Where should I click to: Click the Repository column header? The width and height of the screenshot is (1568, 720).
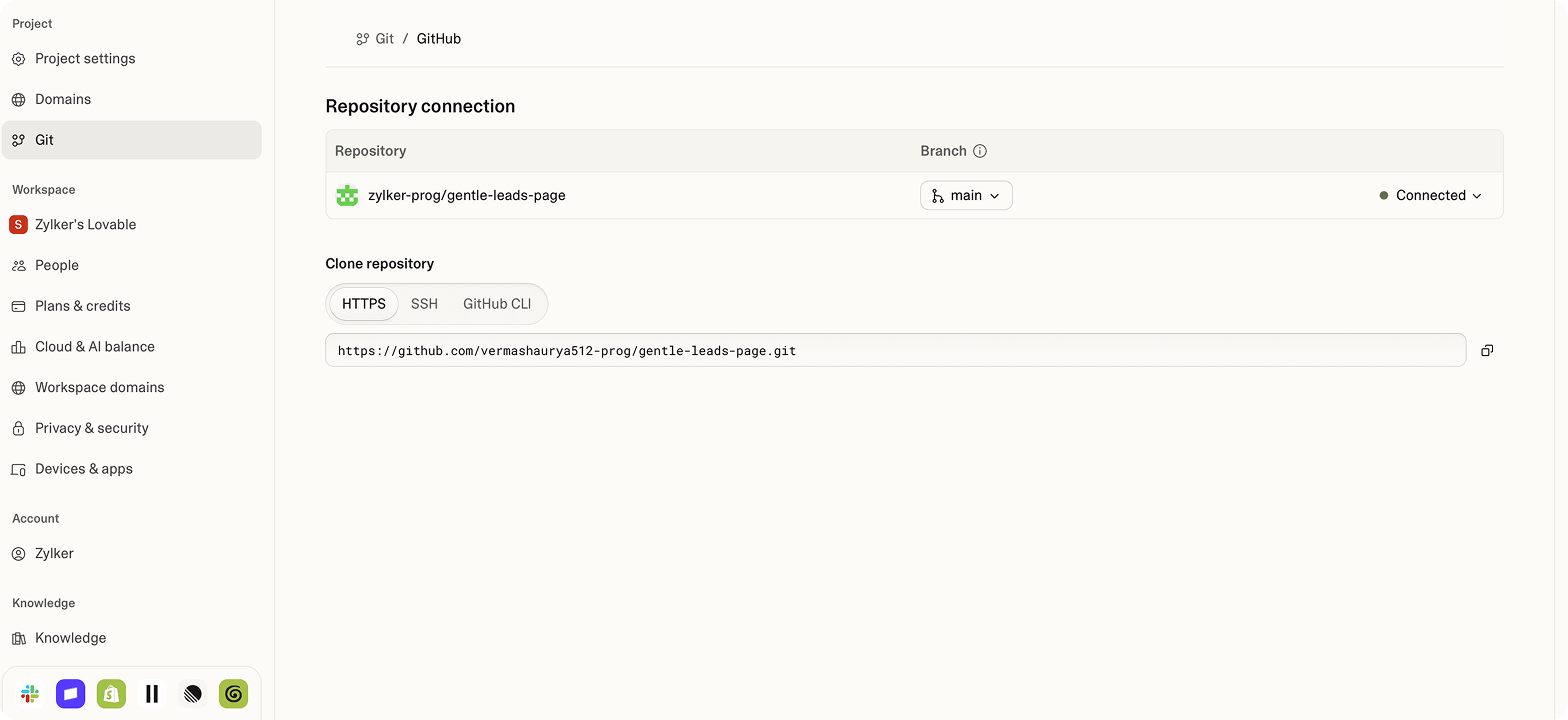(x=370, y=151)
